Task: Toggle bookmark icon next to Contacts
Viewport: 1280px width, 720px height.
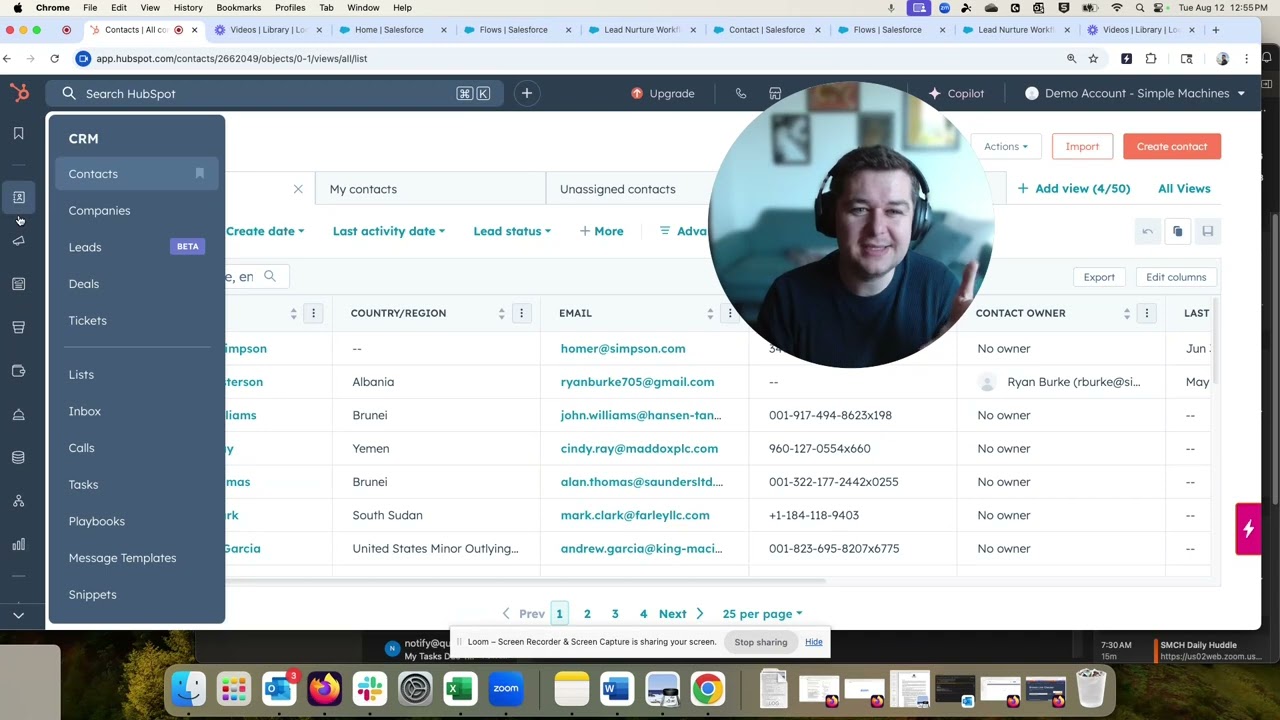Action: 199,174
